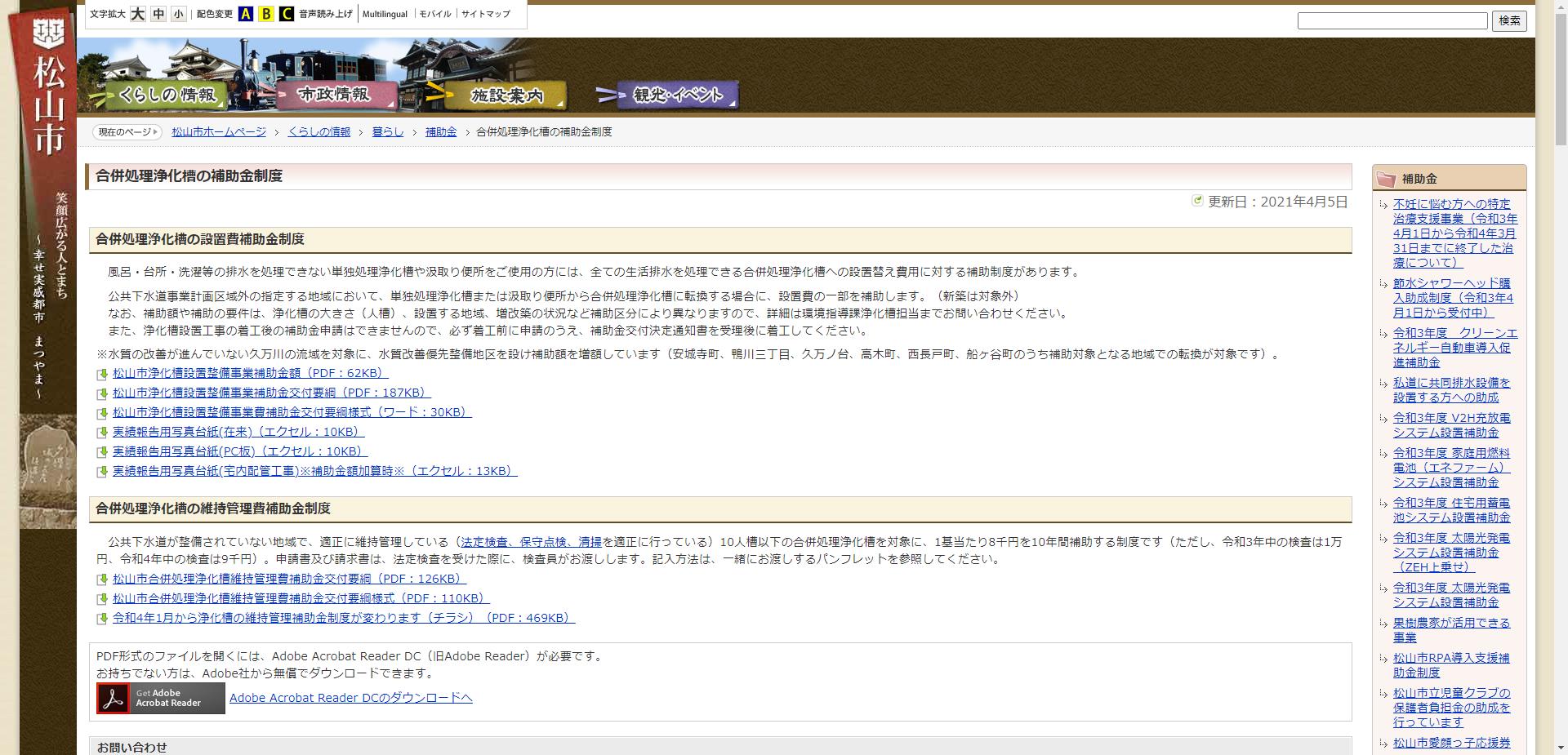Open the サイトマップ link
Screen dimensions: 1568x755
[x=485, y=14]
